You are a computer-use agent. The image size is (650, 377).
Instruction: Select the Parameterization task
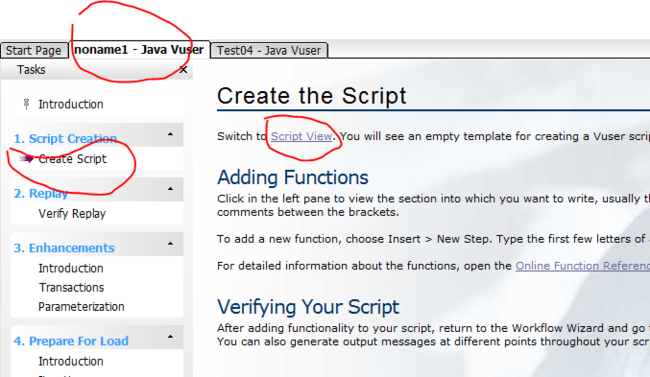(x=81, y=306)
